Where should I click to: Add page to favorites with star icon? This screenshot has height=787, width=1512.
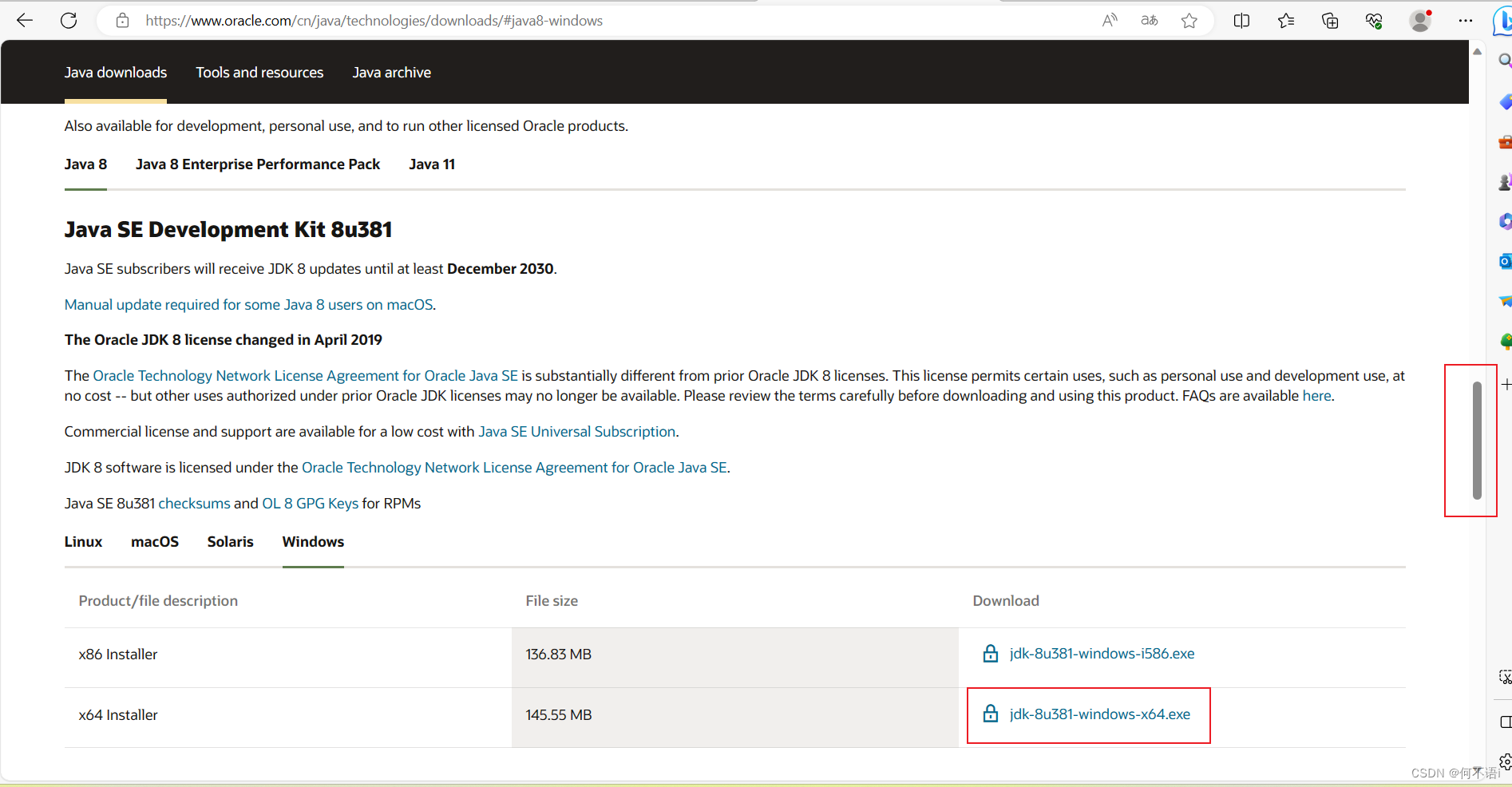(1189, 21)
